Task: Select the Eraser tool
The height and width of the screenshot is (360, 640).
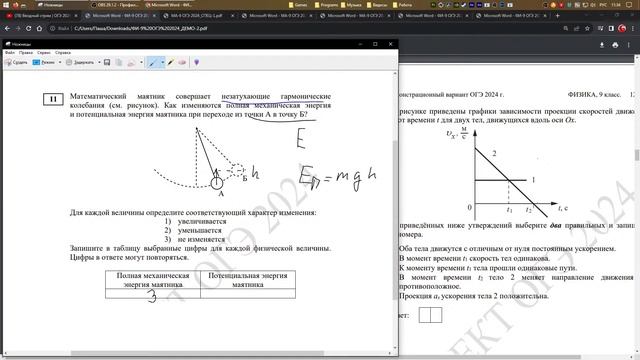Action: (182, 62)
